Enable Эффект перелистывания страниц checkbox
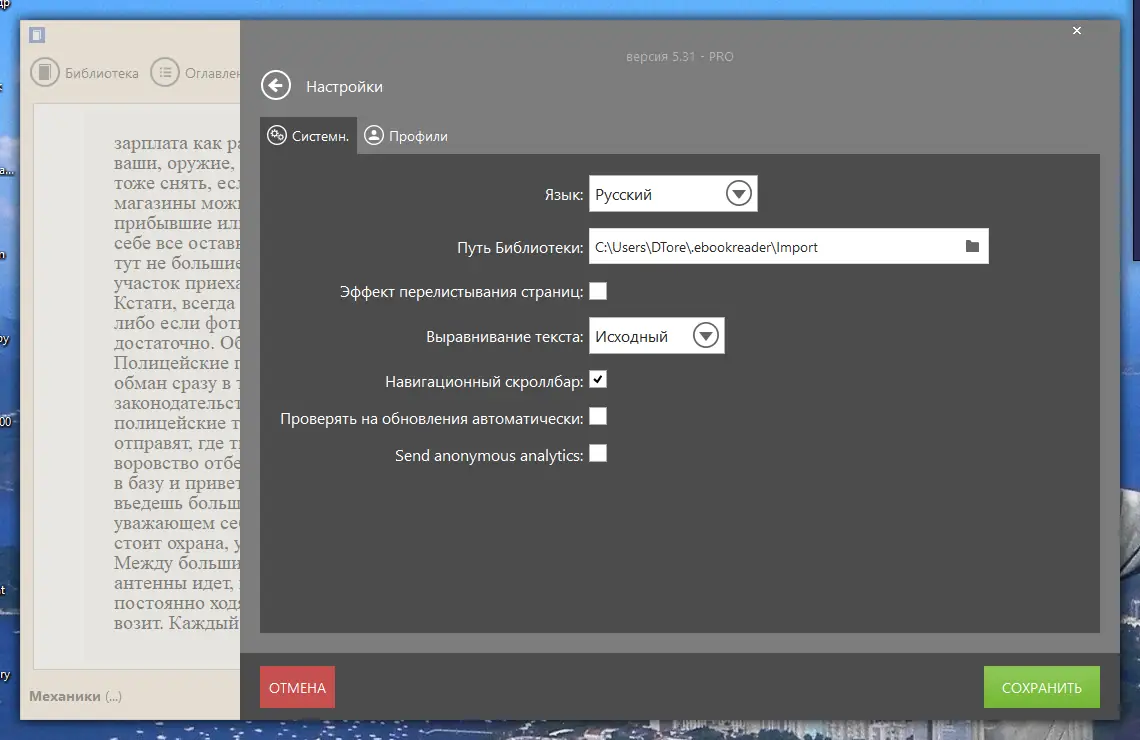Viewport: 1140px width, 740px height. 598,291
